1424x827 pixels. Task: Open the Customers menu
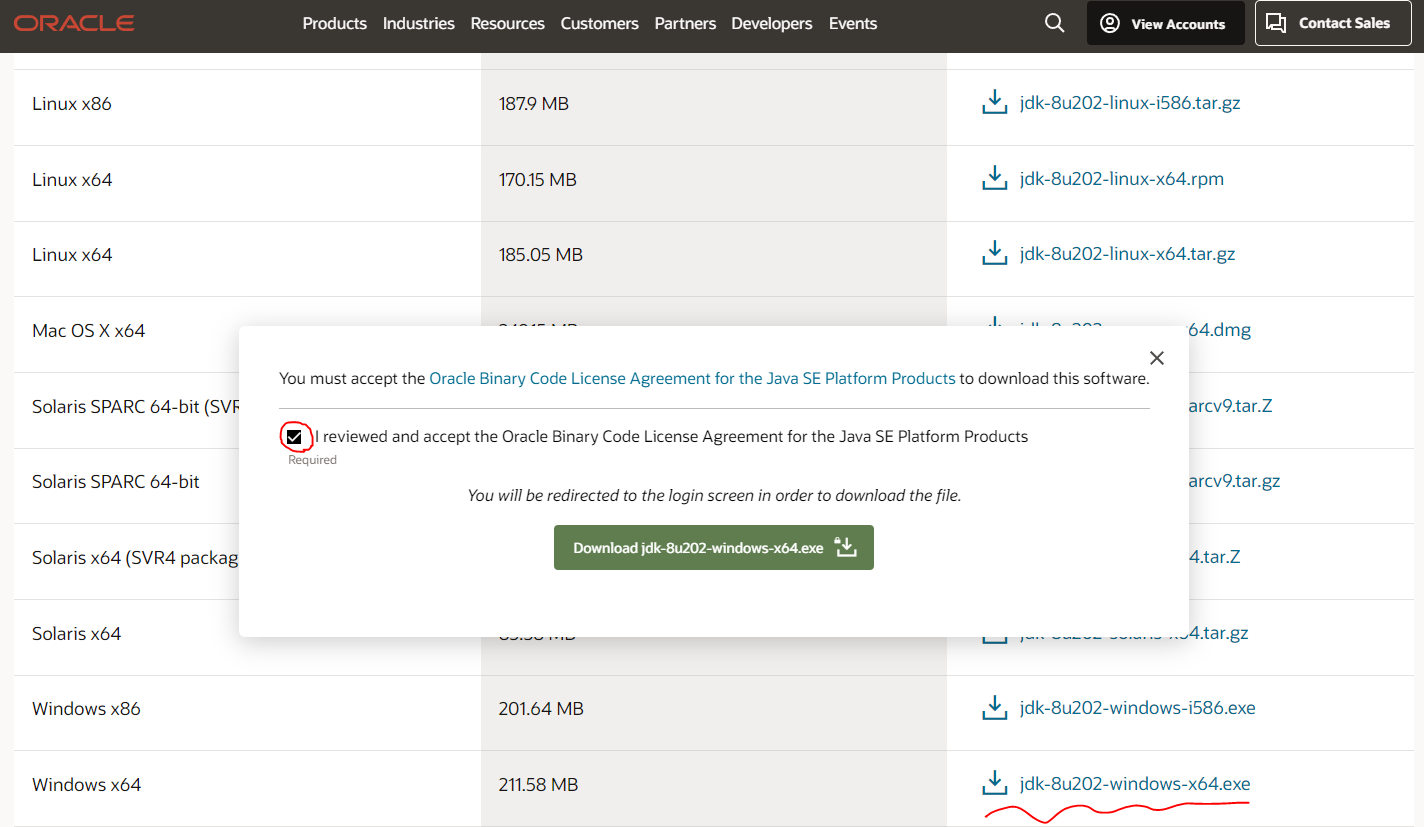click(x=600, y=23)
